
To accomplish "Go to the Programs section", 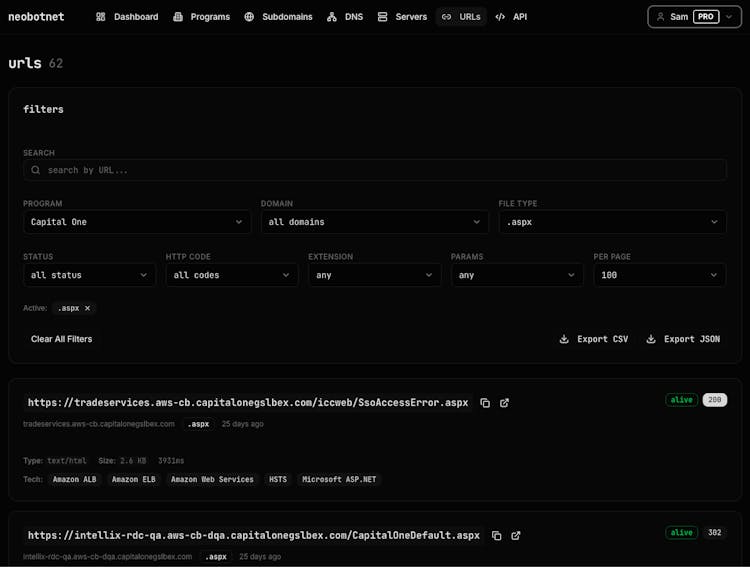I will (201, 17).
